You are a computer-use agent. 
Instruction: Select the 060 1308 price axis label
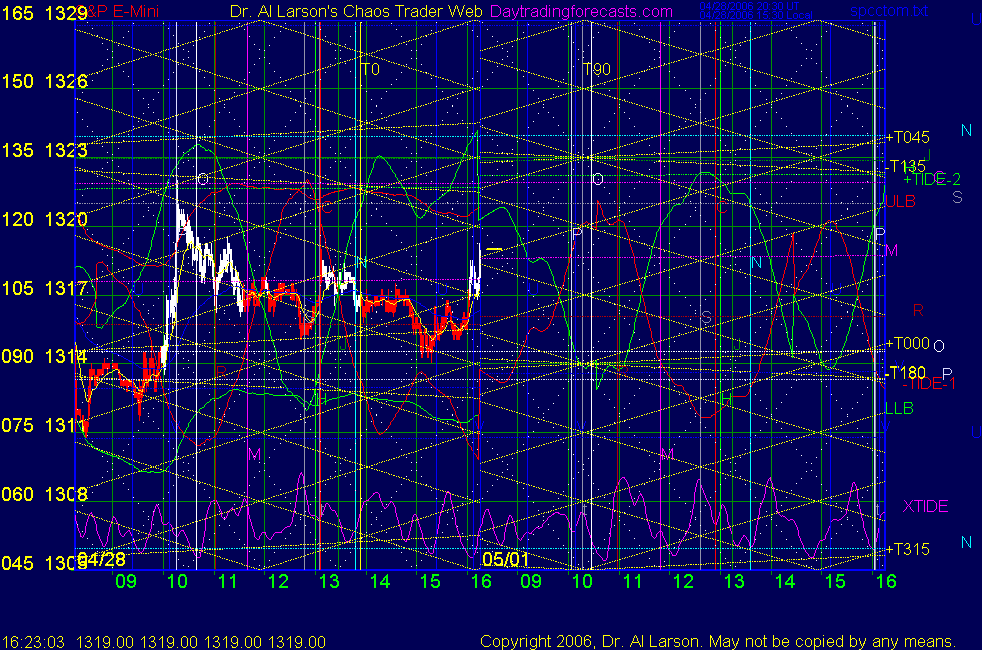click(44, 494)
